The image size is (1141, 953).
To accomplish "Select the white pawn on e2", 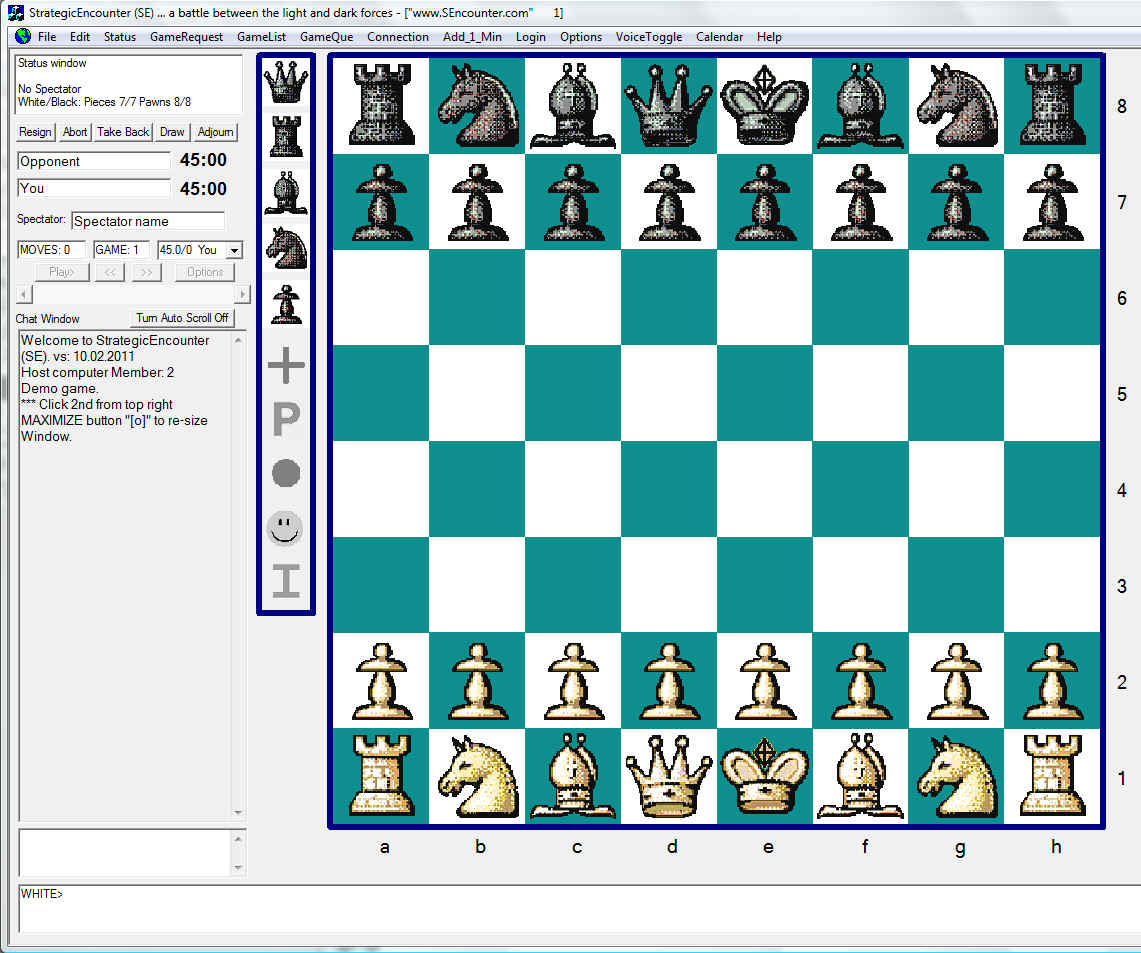I will (764, 680).
